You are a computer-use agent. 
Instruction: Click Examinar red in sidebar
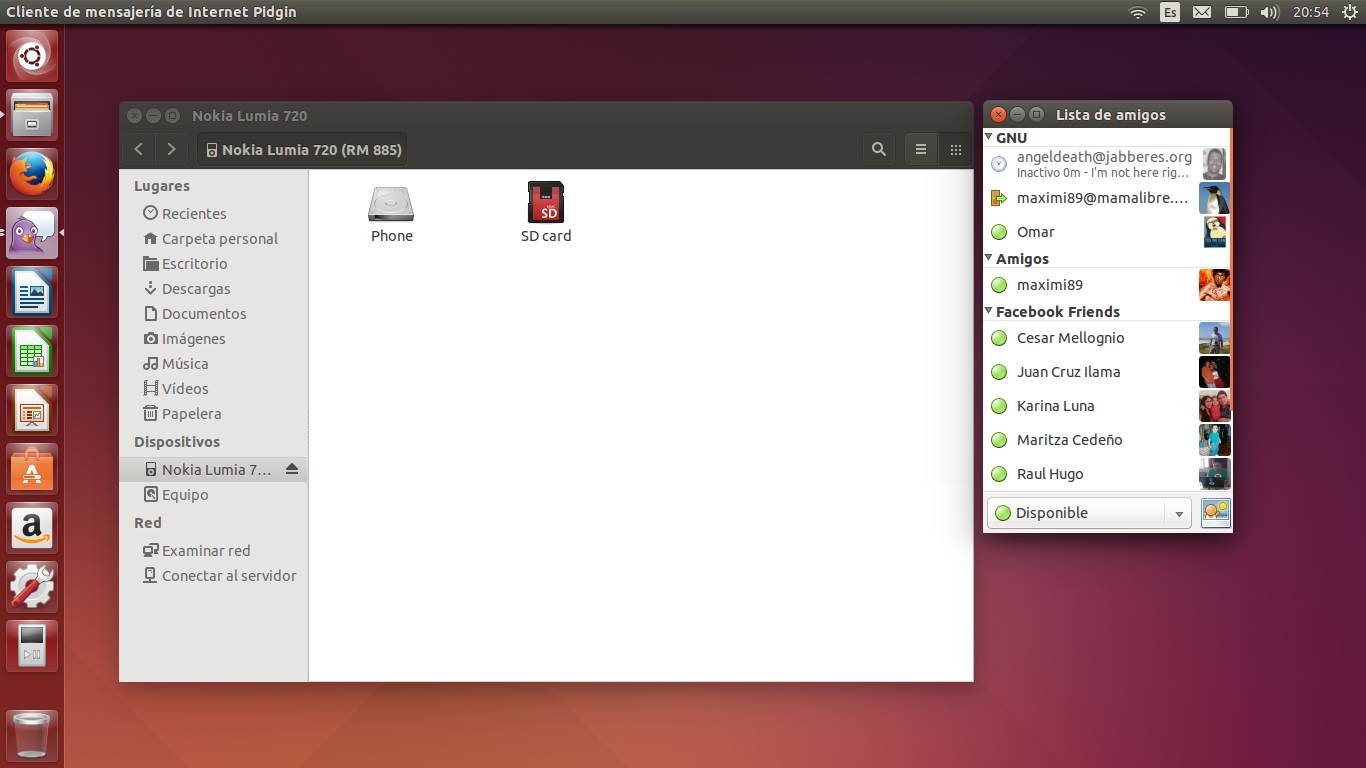pyautogui.click(x=196, y=550)
